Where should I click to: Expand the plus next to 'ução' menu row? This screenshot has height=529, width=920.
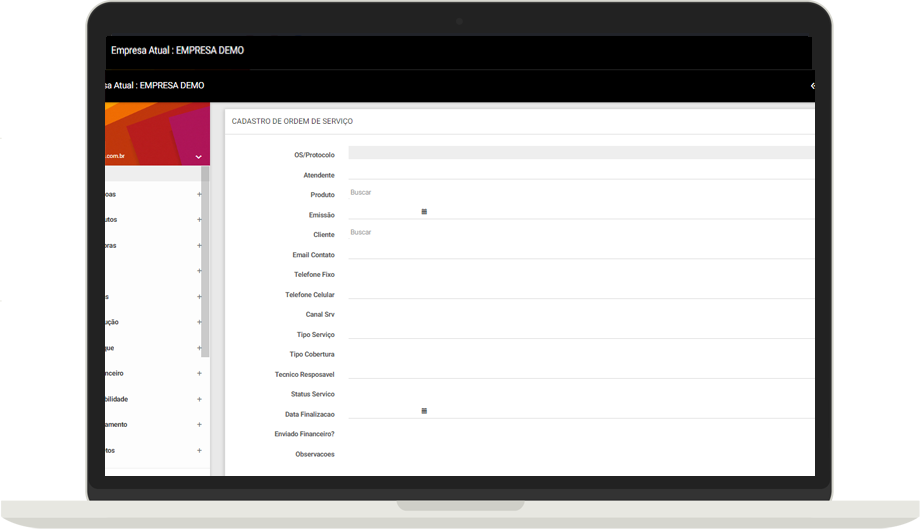coord(199,322)
